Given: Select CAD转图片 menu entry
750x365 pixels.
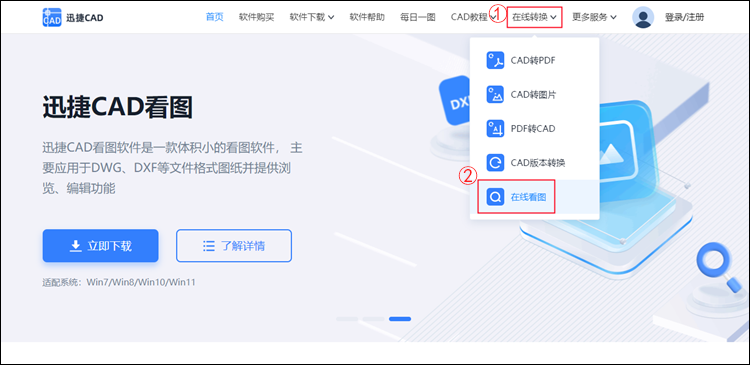Looking at the screenshot, I should tap(534, 95).
